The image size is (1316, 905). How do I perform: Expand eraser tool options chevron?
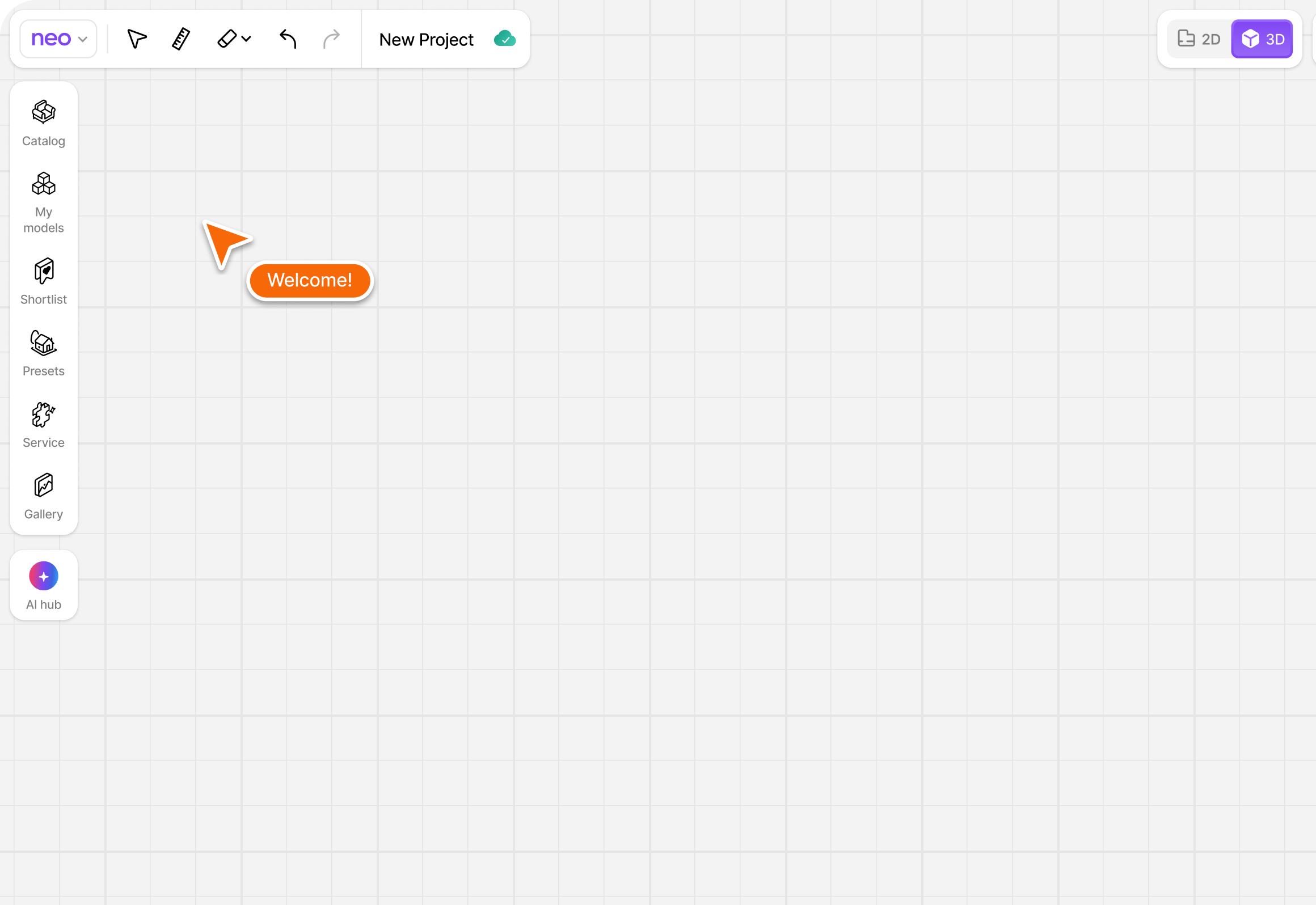pyautogui.click(x=246, y=39)
